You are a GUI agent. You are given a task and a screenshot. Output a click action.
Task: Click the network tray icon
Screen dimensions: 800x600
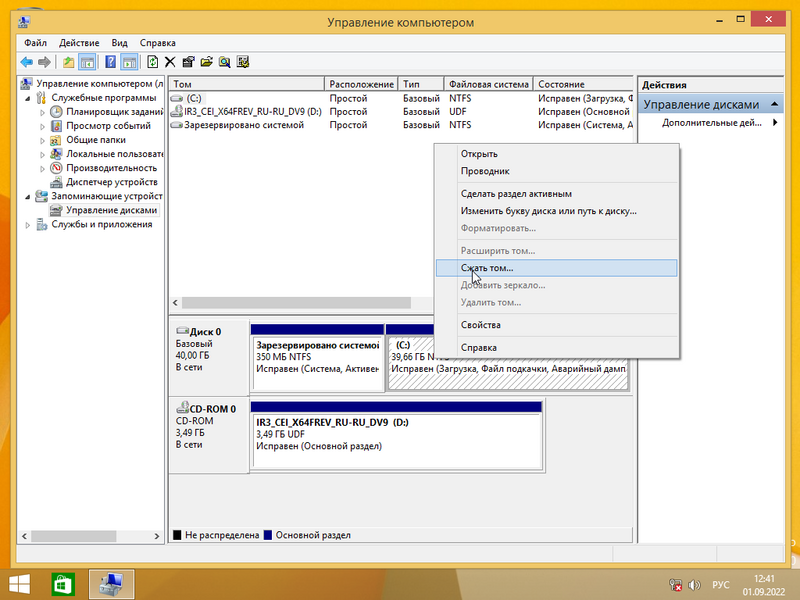tap(676, 585)
